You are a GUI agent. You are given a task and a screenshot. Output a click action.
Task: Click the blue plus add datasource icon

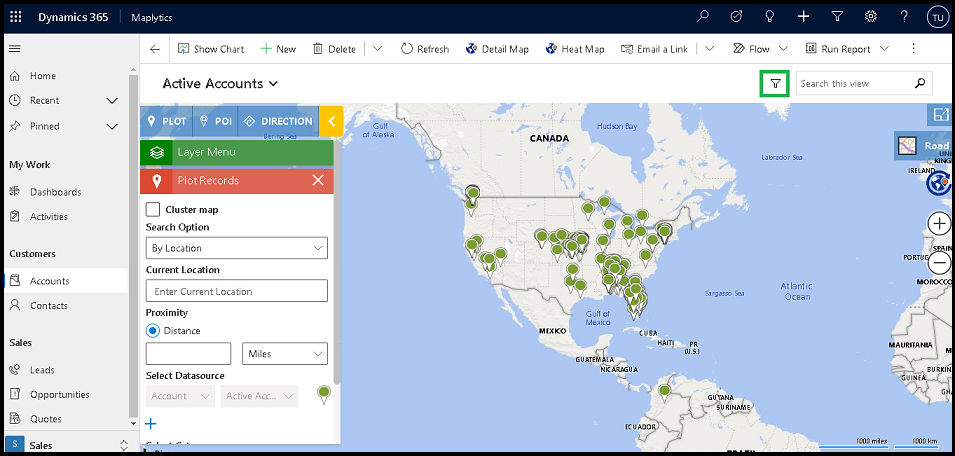pyautogui.click(x=151, y=424)
